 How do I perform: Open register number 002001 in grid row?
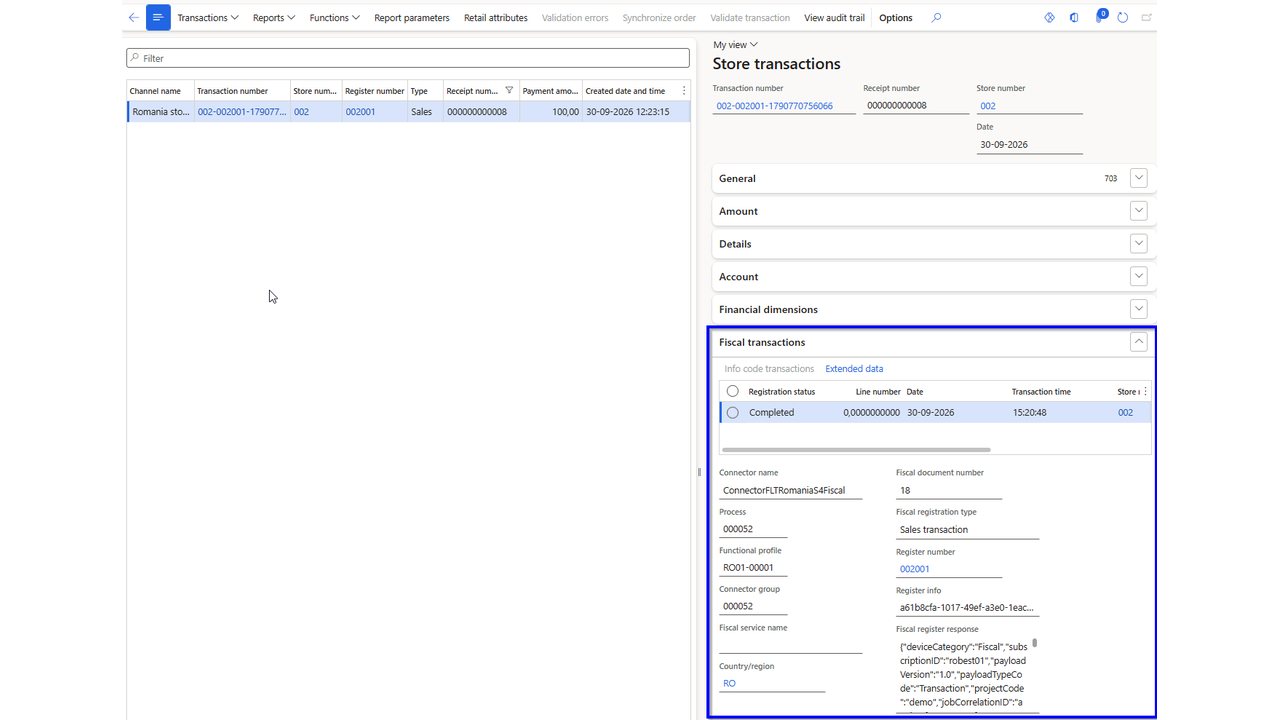[360, 112]
